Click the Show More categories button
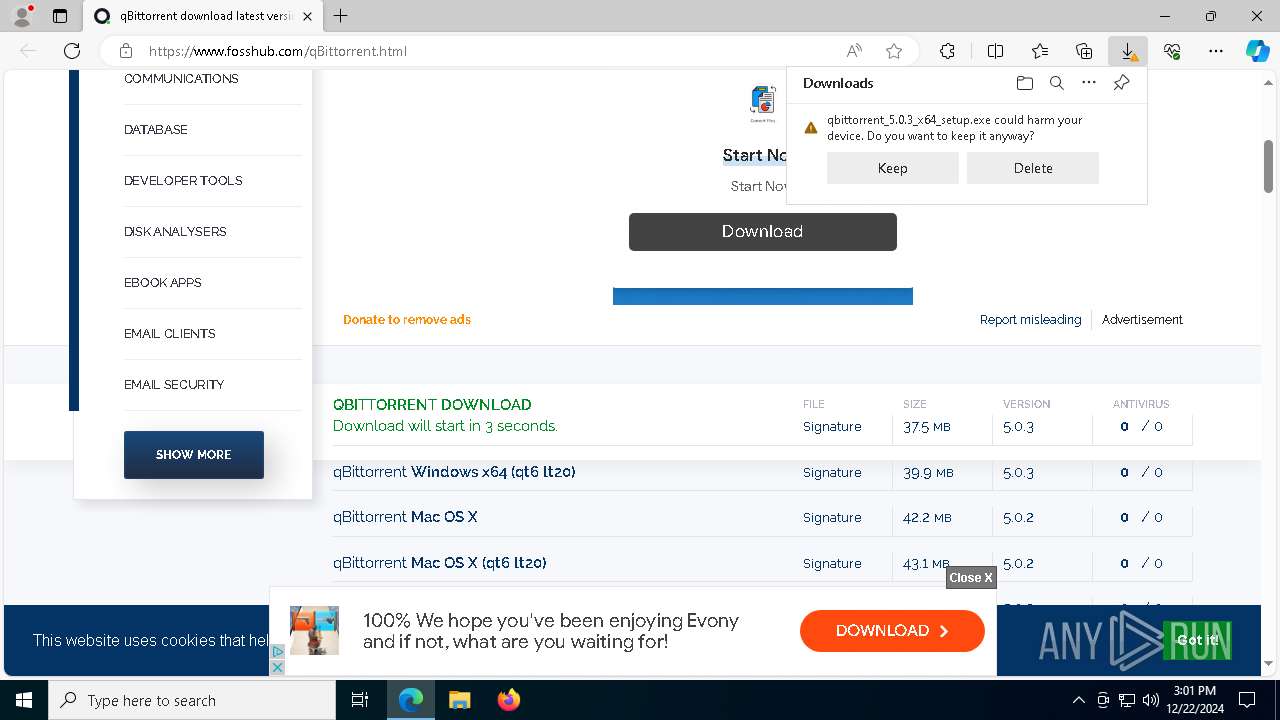1280x720 pixels. click(194, 455)
